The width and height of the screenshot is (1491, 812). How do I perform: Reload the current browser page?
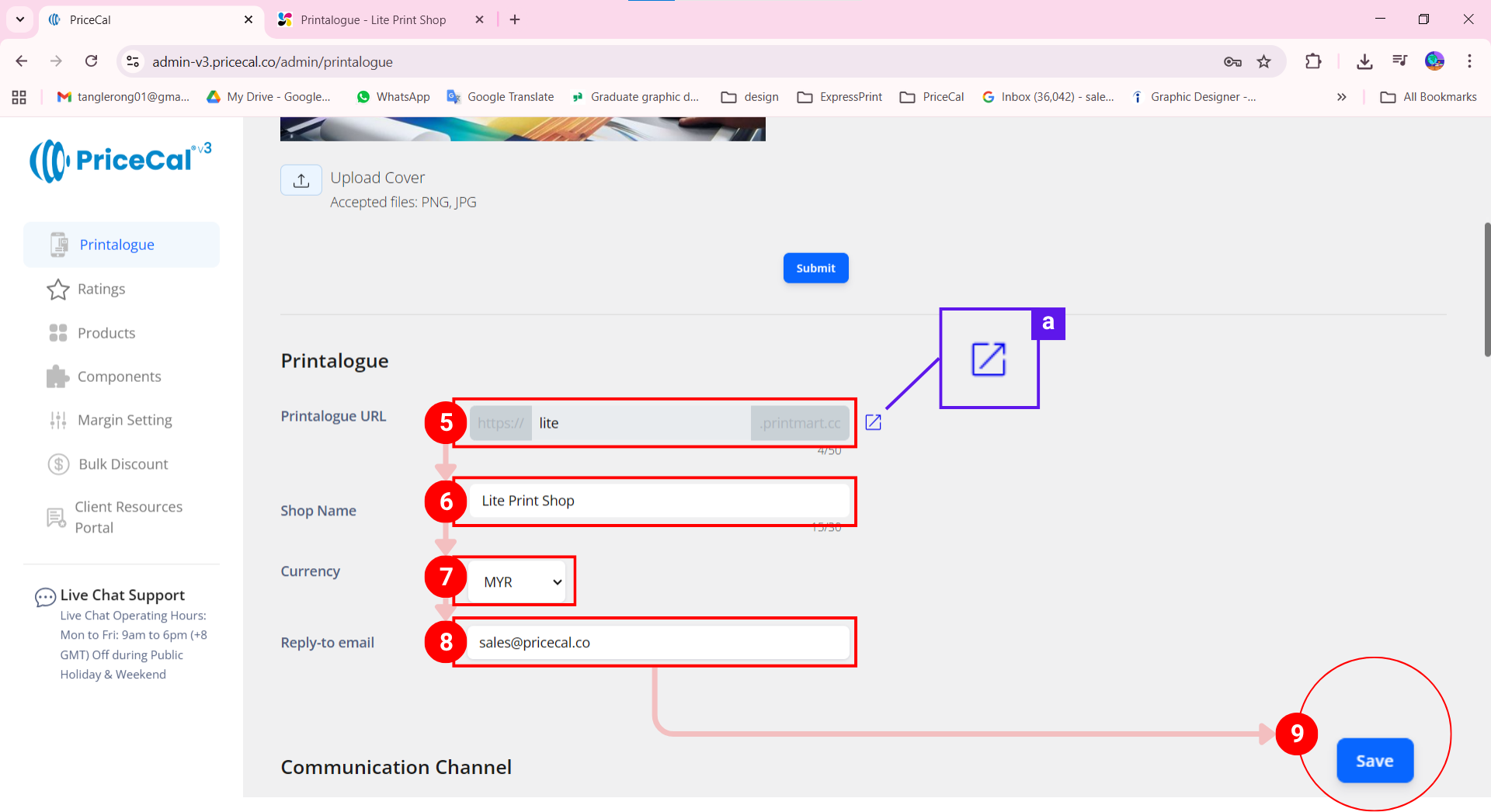click(x=92, y=61)
